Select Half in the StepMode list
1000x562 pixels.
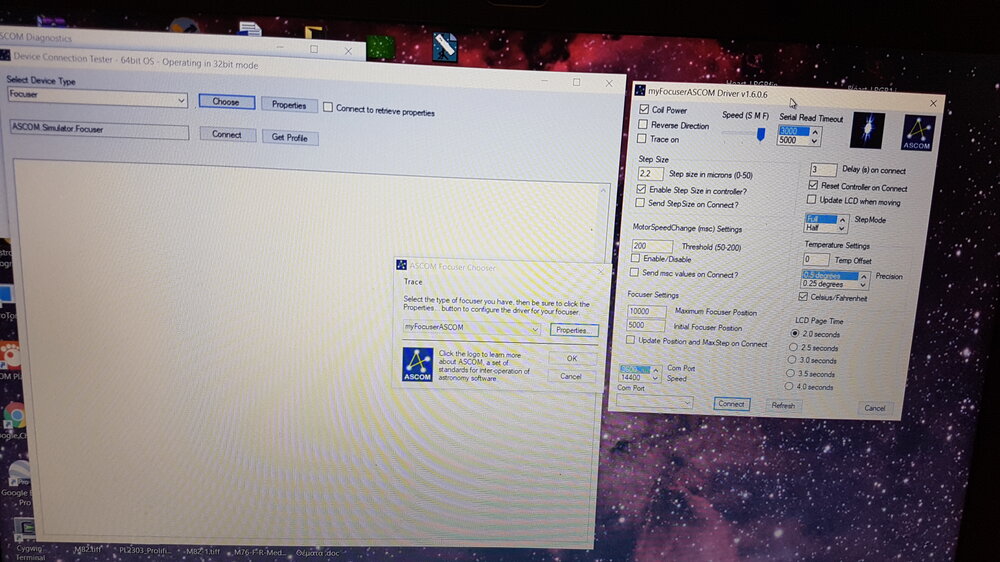(x=813, y=228)
